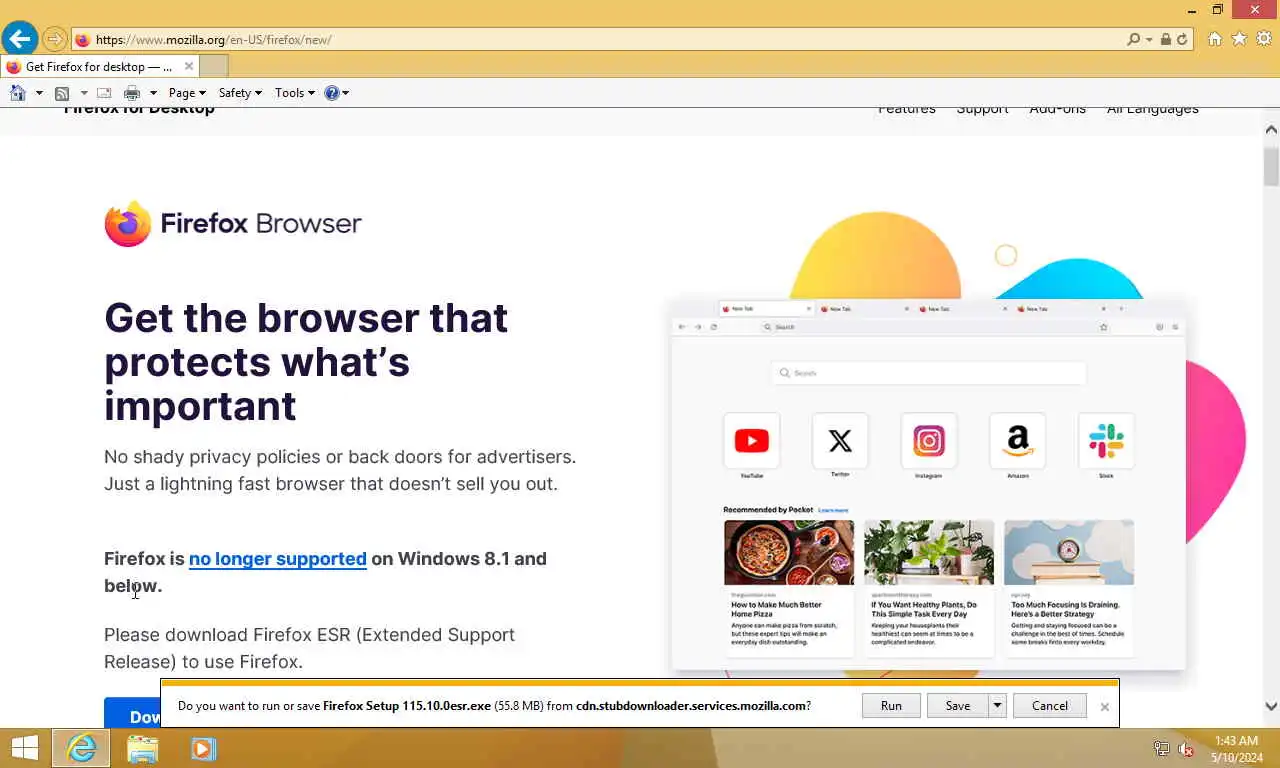Click Save in the download bar
1280x768 pixels.
coord(958,706)
